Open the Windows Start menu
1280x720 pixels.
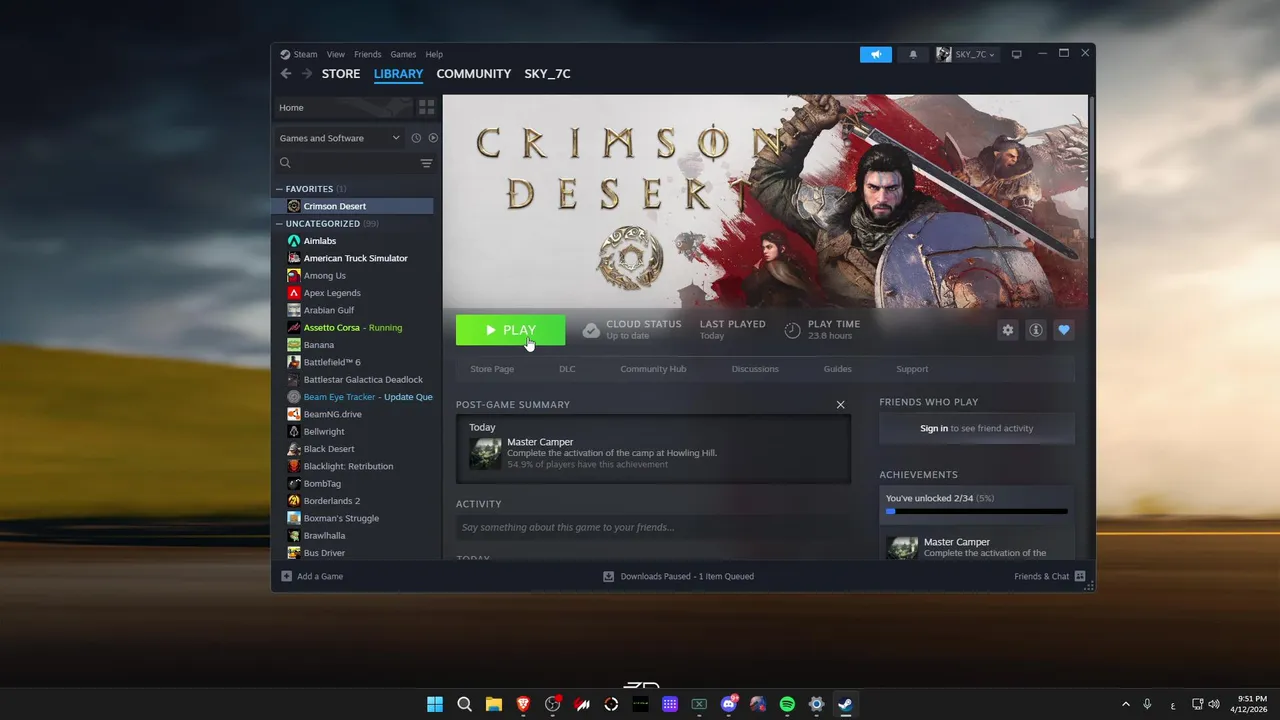[x=435, y=704]
